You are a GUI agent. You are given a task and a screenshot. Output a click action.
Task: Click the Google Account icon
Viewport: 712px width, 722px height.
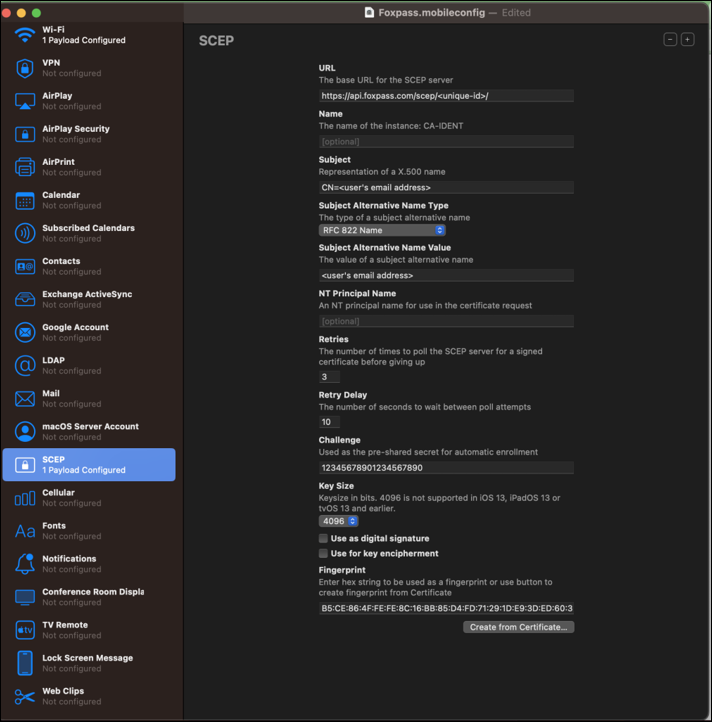pos(25,332)
